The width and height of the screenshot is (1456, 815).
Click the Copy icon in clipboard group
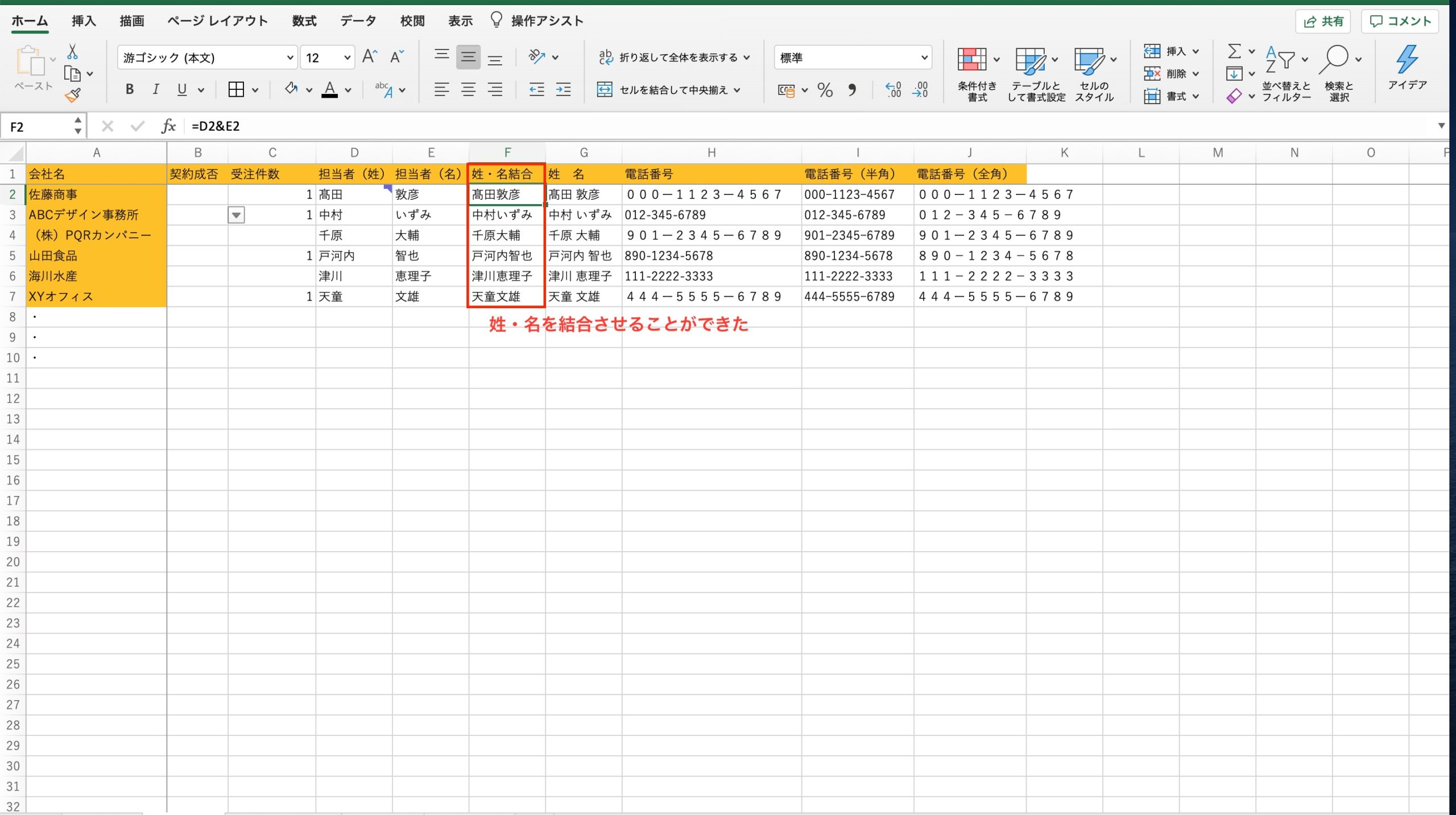(72, 74)
